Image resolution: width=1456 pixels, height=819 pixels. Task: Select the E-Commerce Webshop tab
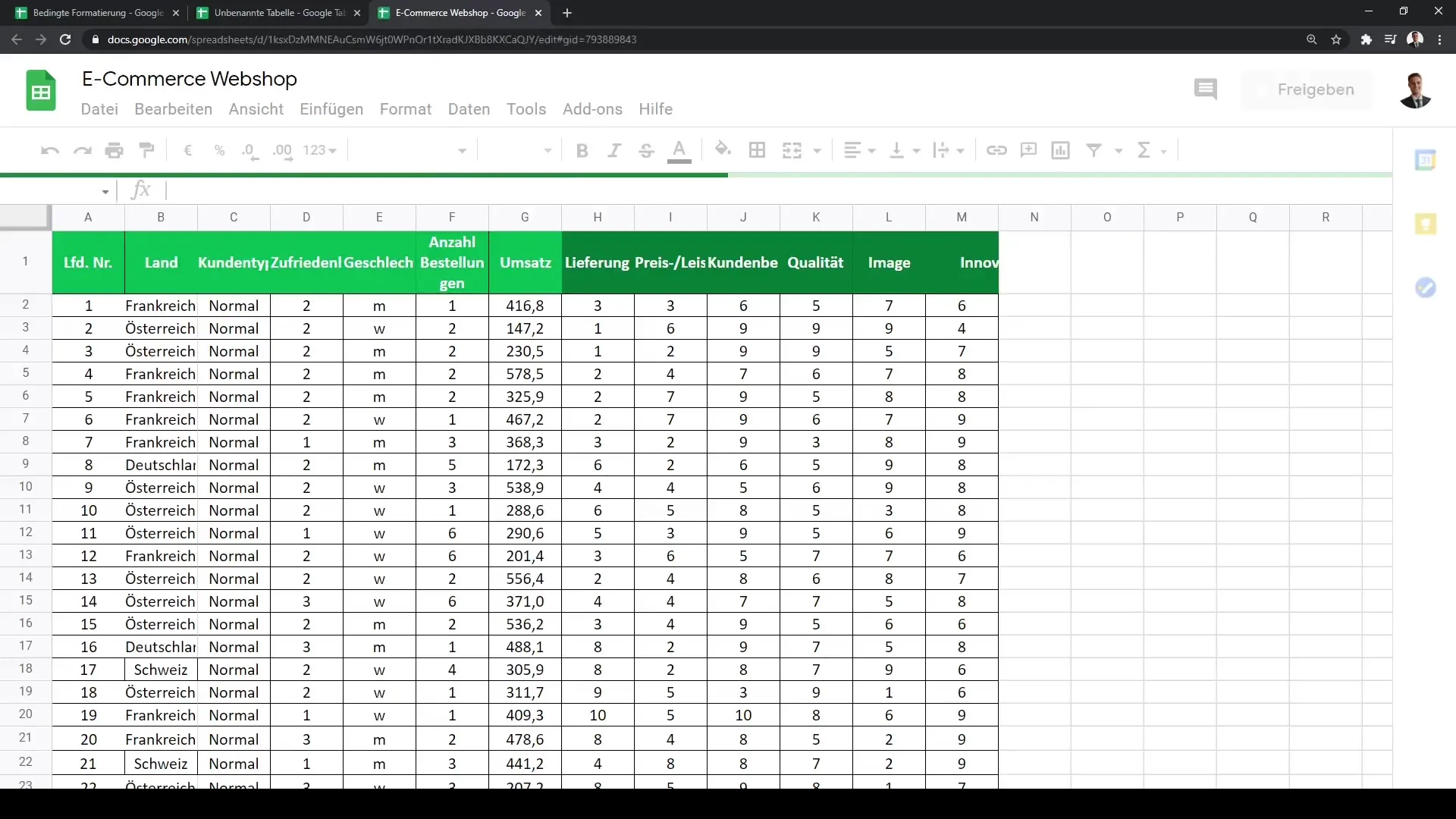461,12
